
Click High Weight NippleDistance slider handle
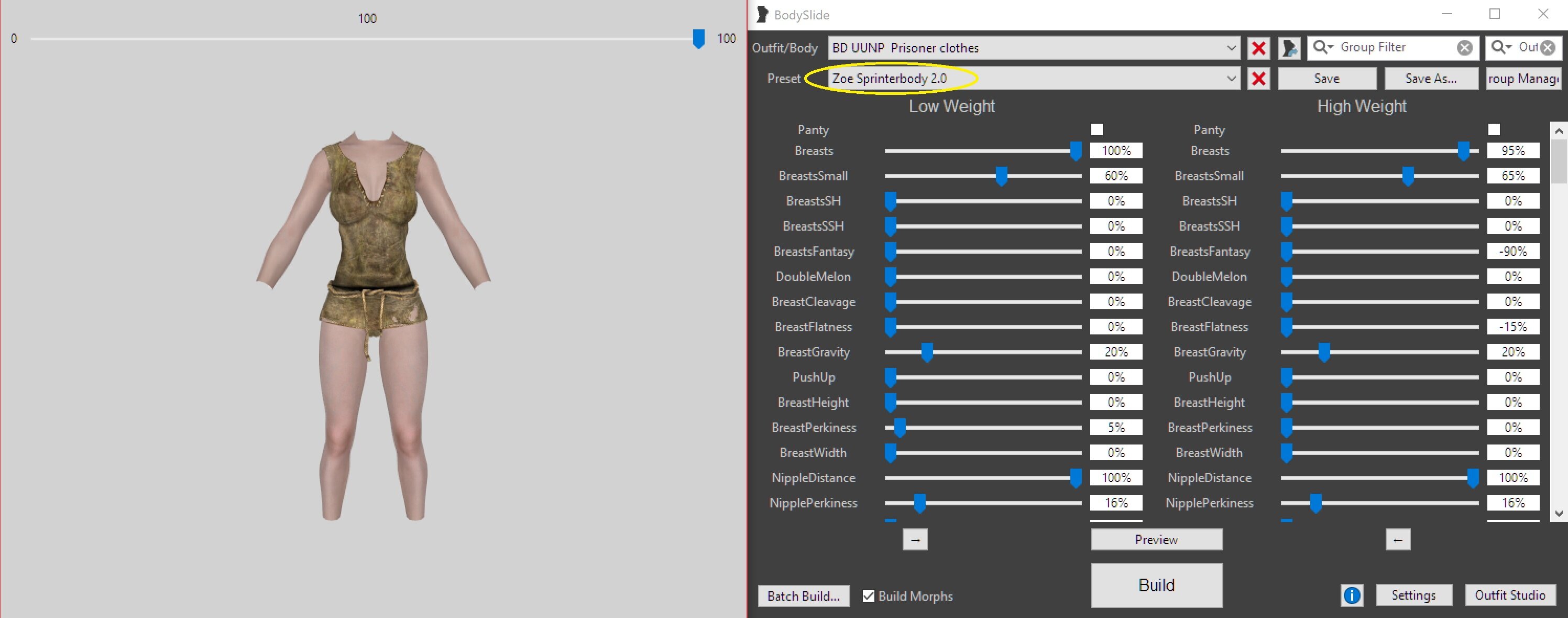[x=1473, y=479]
